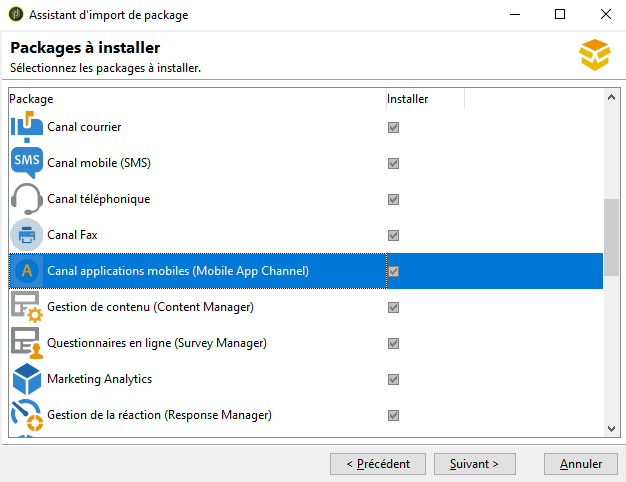Screen dimensions: 626x482
Task: Uncheck Marketing Analytics install checkbox
Action: [x=394, y=379]
